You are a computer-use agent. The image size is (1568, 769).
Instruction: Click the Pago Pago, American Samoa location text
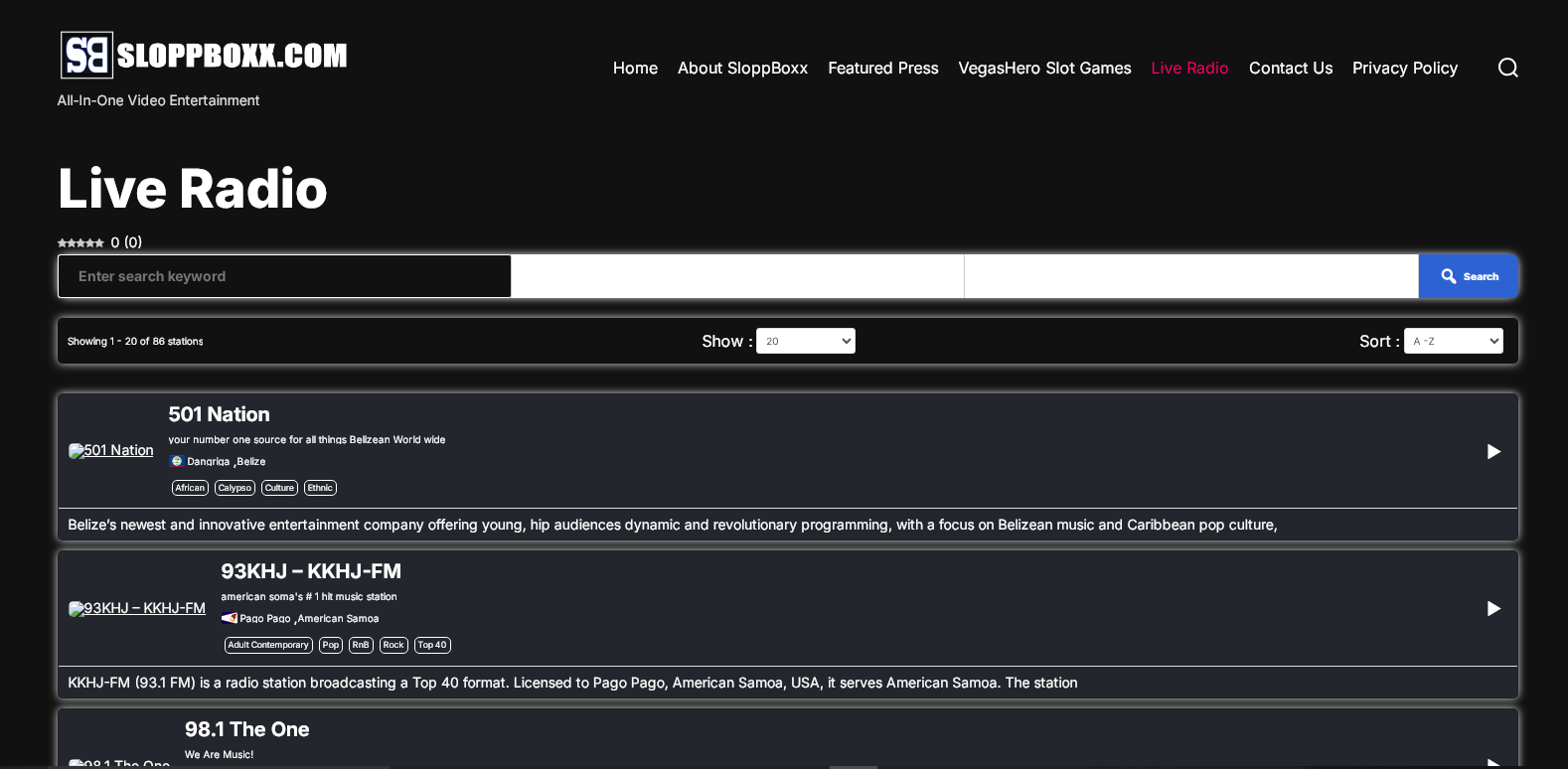click(x=309, y=619)
